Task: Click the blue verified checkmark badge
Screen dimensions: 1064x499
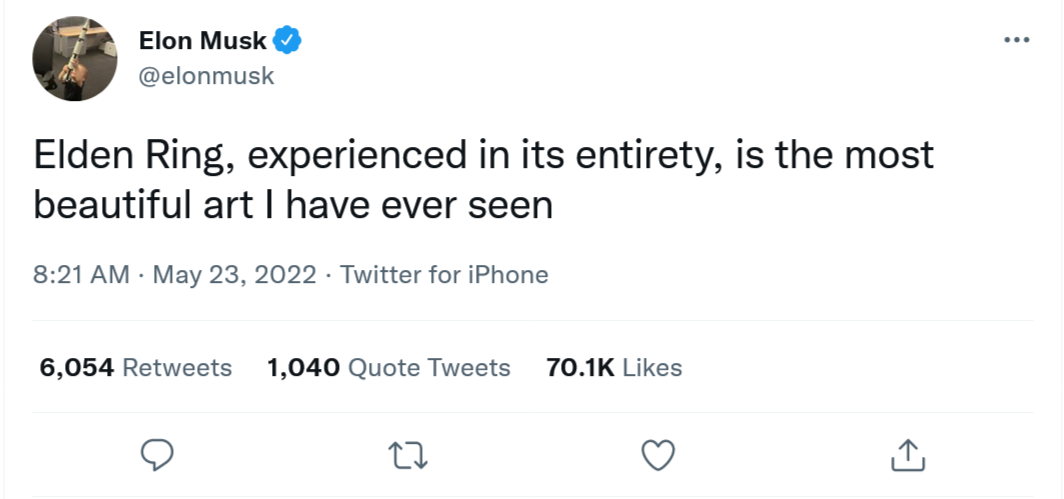Action: tap(287, 41)
